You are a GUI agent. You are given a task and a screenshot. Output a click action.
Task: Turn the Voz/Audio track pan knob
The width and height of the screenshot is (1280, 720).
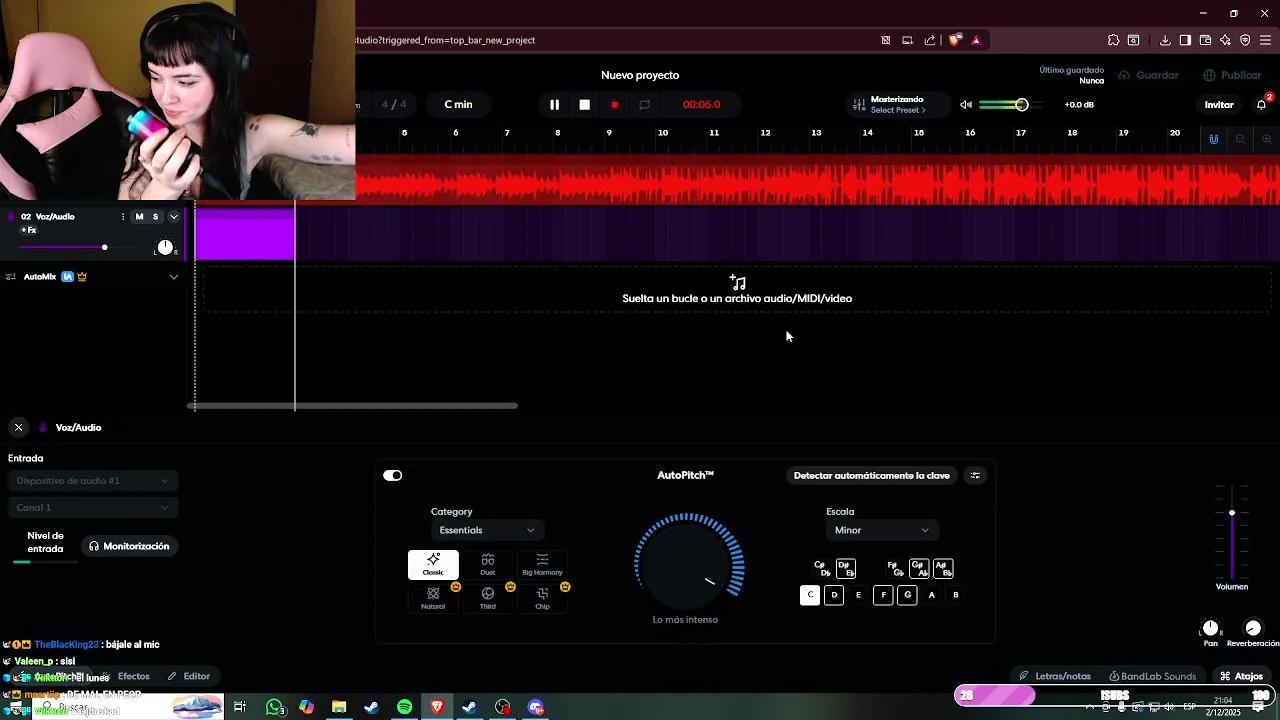click(x=165, y=247)
